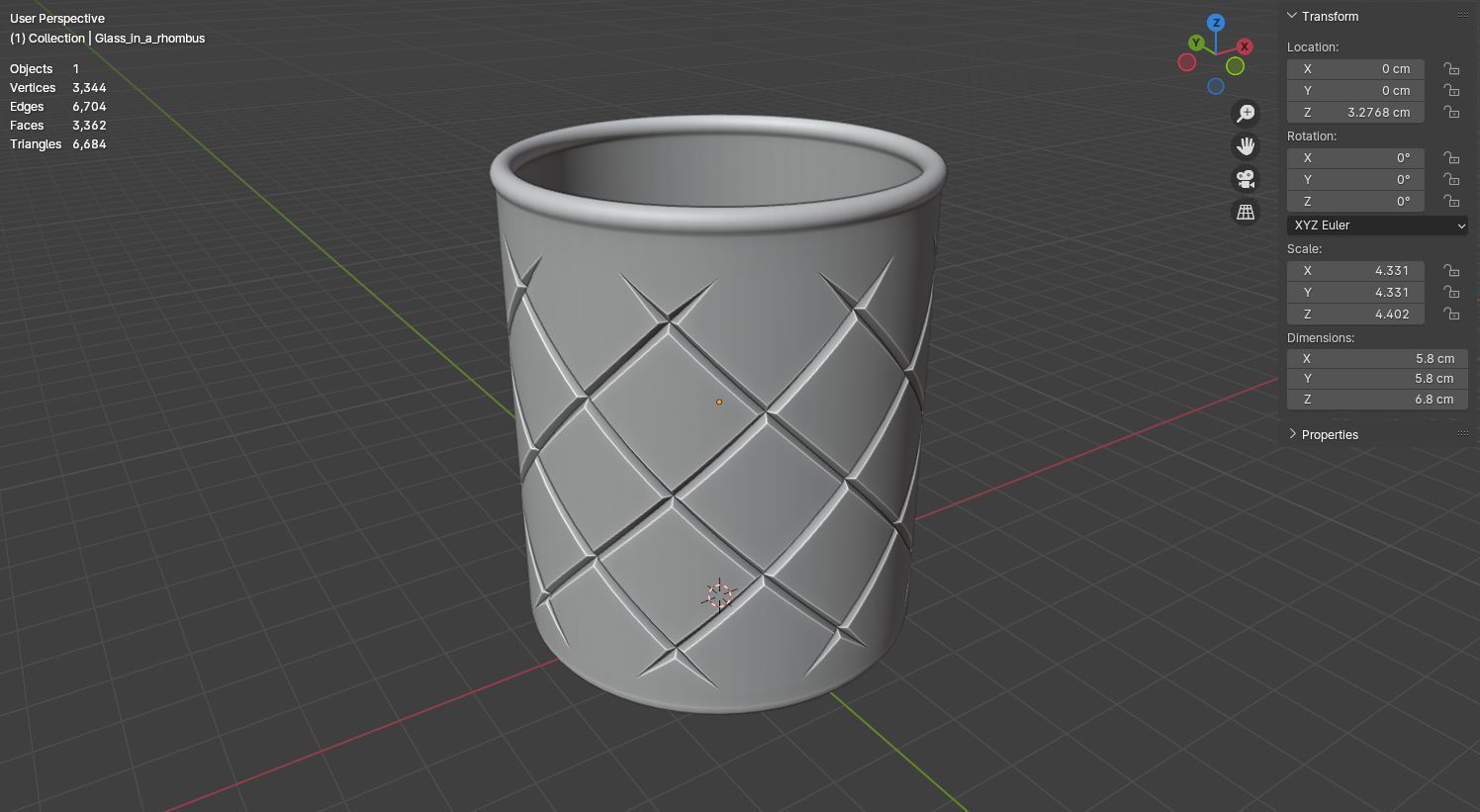The image size is (1480, 812).
Task: Click the green Y axis gizmo circle
Action: [1196, 43]
